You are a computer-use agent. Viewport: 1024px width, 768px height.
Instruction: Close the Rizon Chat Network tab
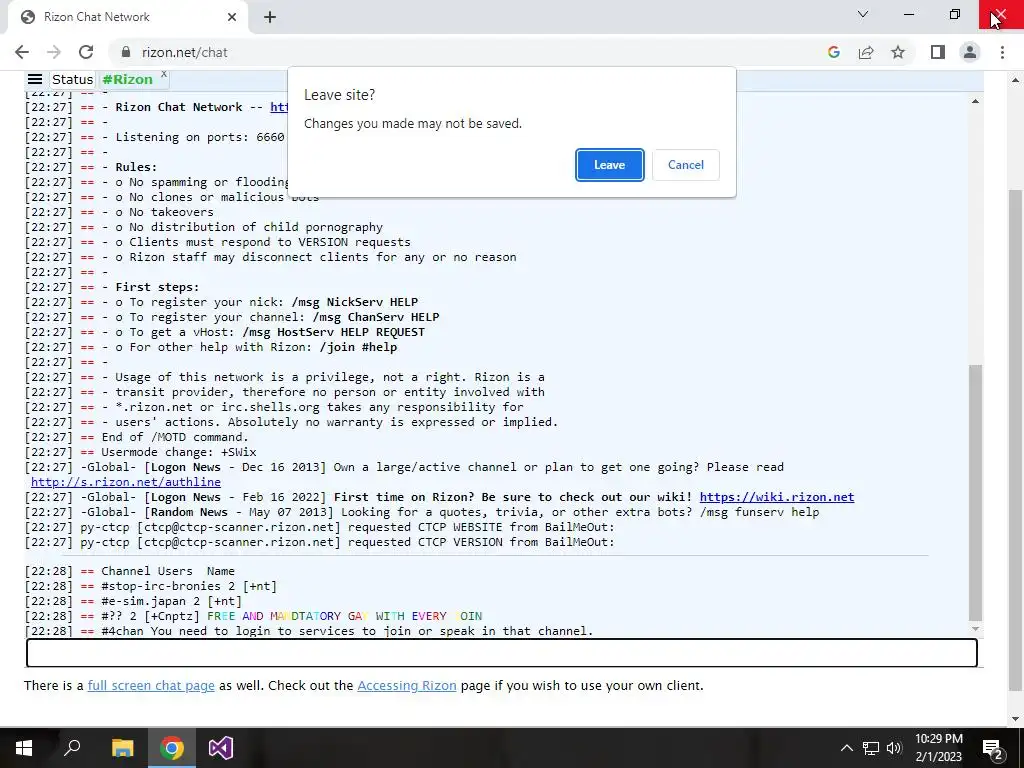pyautogui.click(x=232, y=17)
